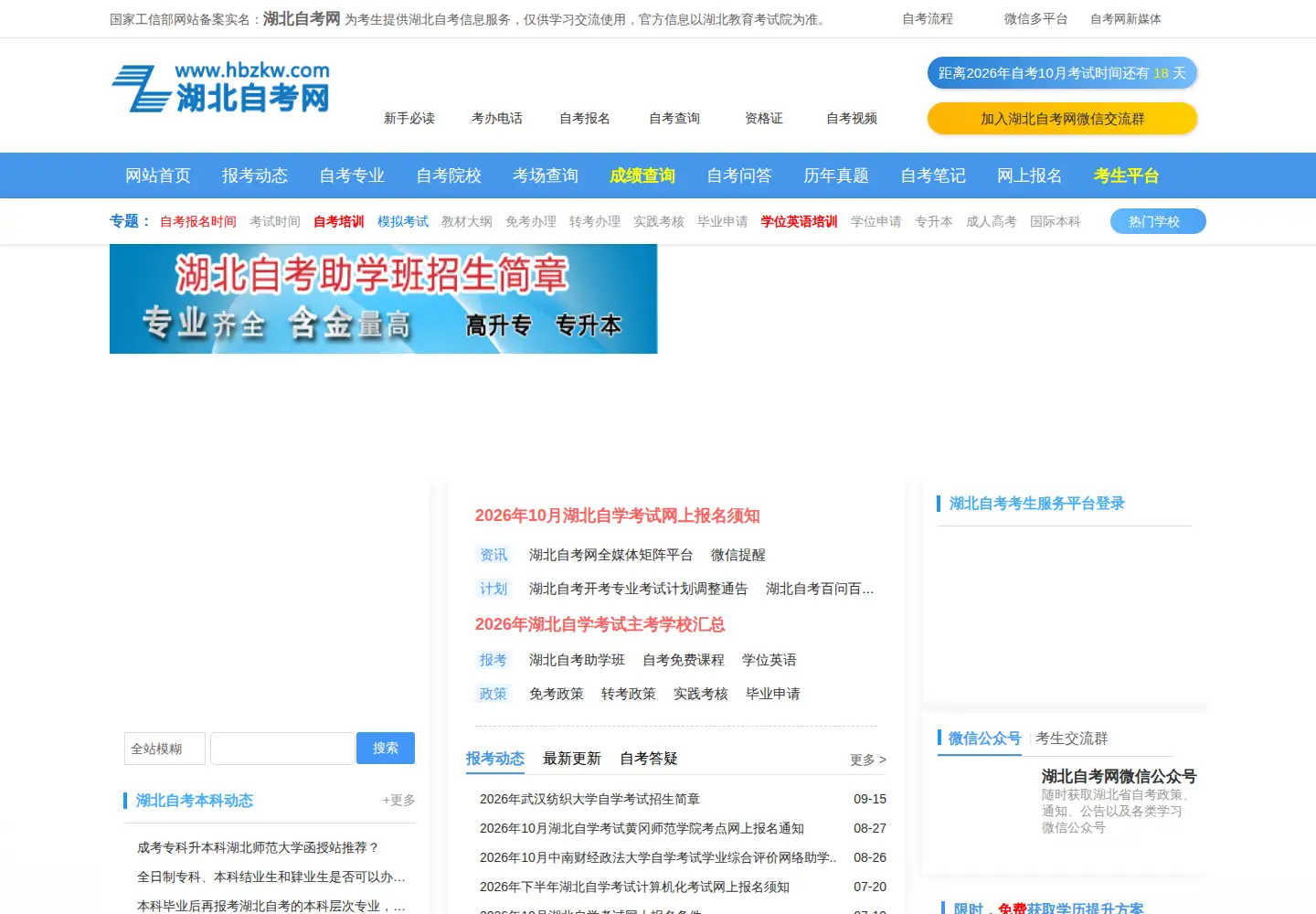Open the 湖北自考助学班 link
The height and width of the screenshot is (914, 1316).
[577, 660]
